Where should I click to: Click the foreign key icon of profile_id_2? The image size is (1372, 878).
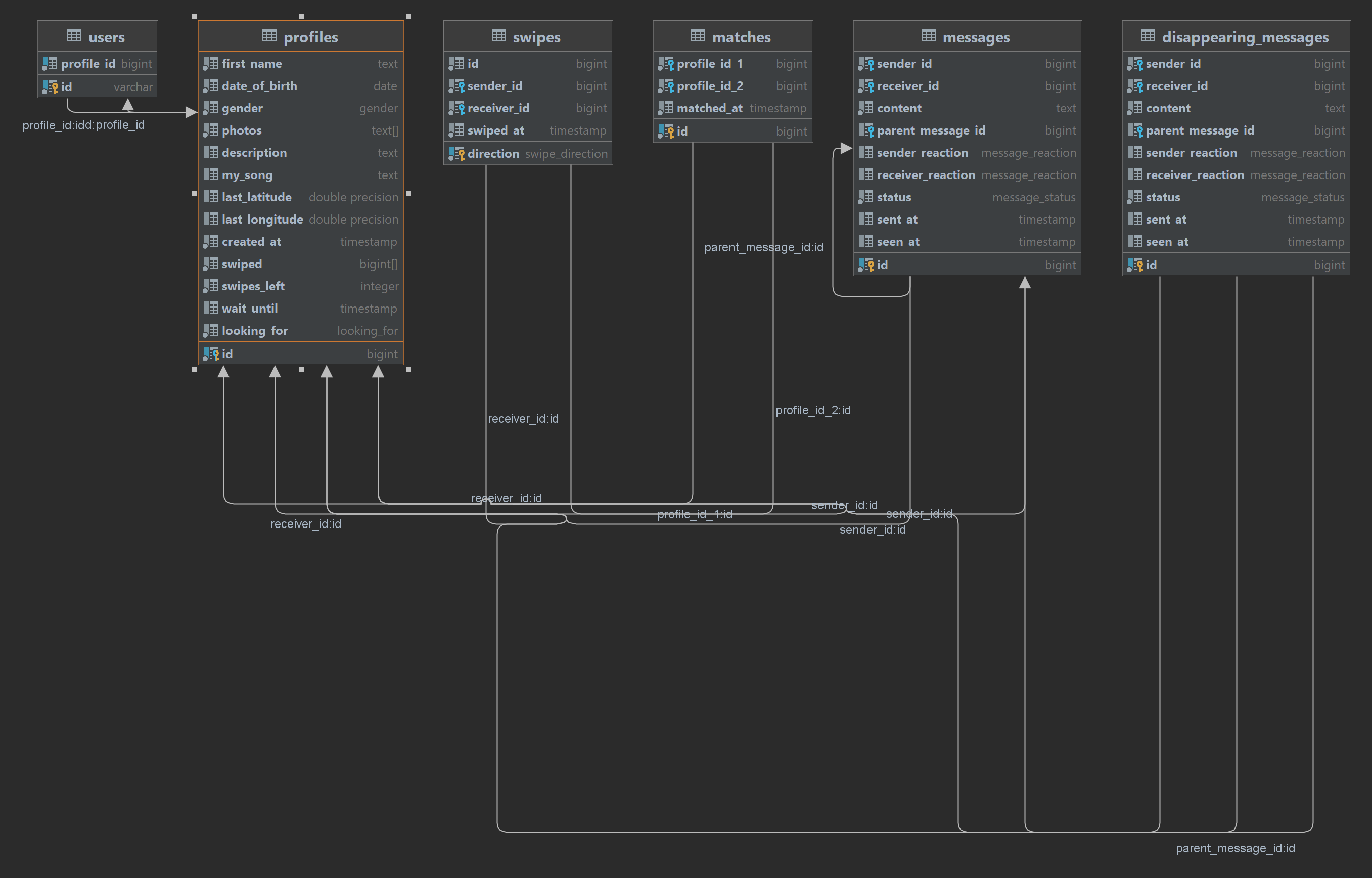[x=665, y=86]
